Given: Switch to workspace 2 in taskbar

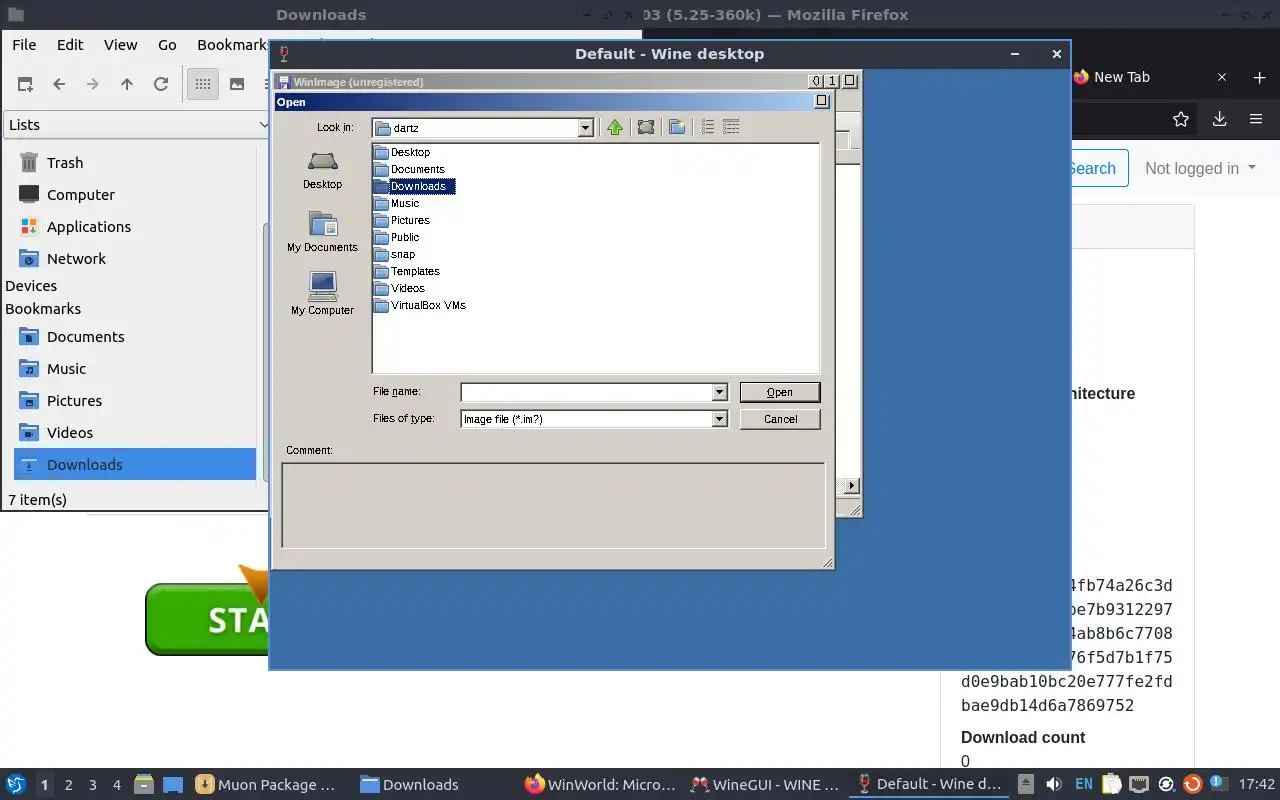Looking at the screenshot, I should coord(69,785).
